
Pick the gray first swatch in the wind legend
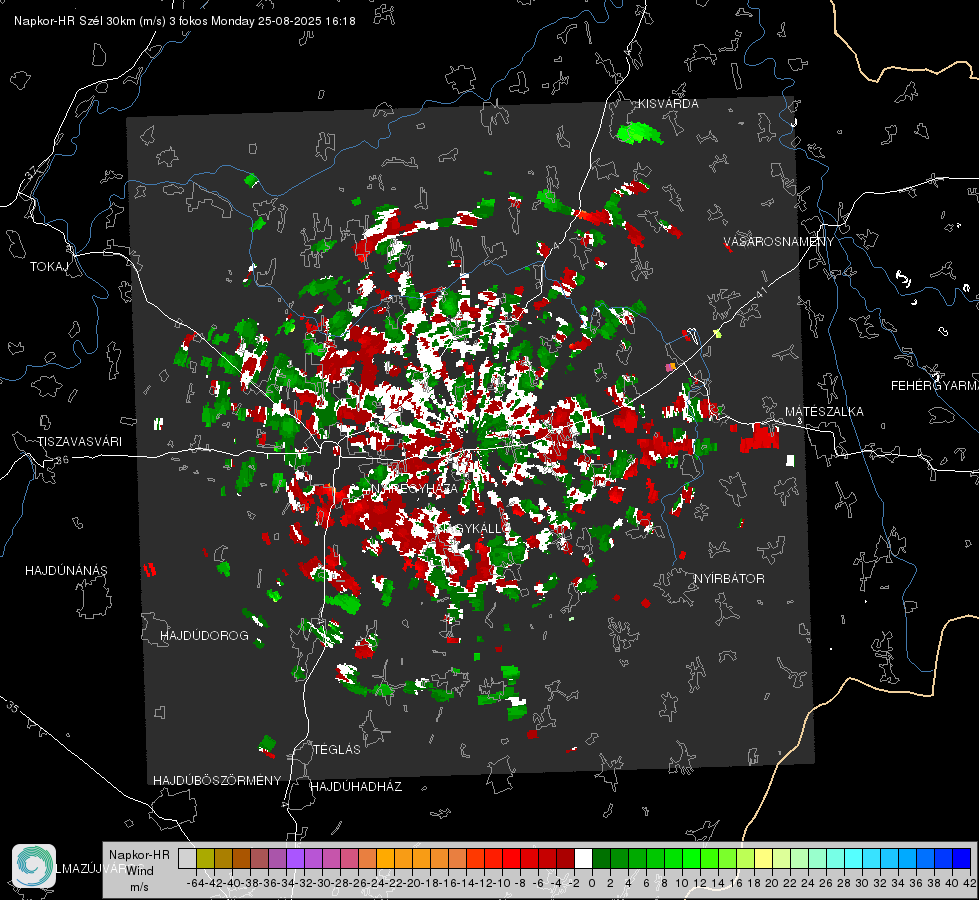coord(187,858)
